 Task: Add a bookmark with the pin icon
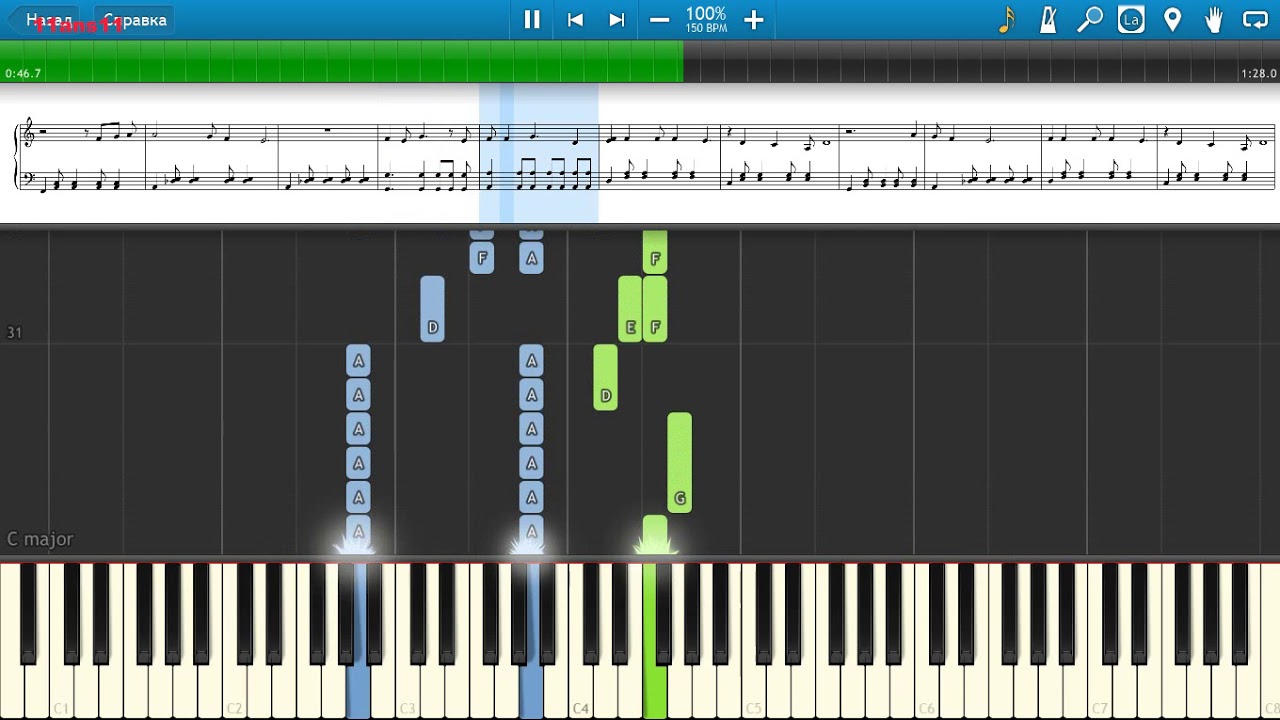pyautogui.click(x=1173, y=20)
